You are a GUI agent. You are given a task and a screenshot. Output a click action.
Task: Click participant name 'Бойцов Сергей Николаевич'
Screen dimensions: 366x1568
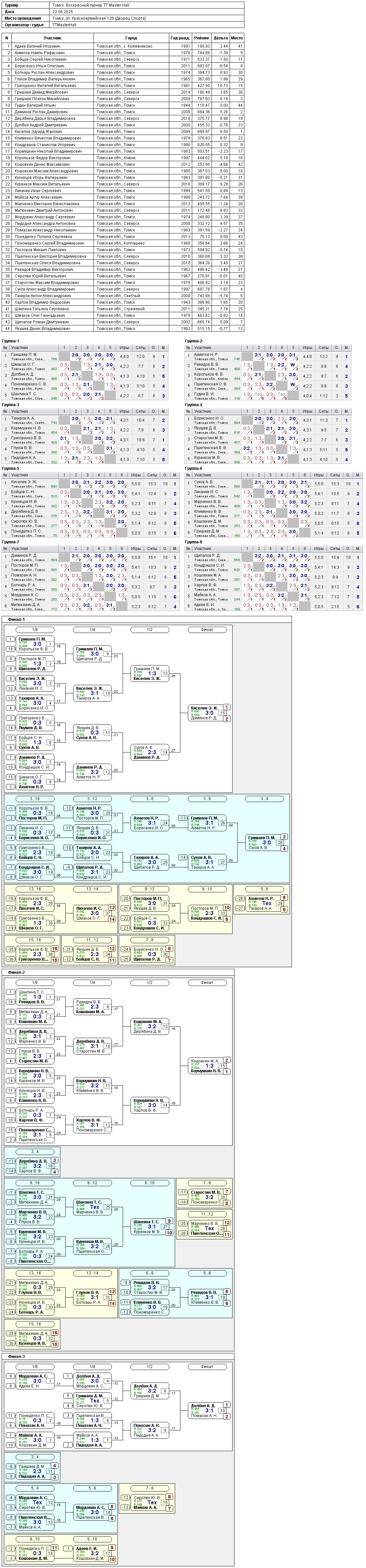pos(40,60)
